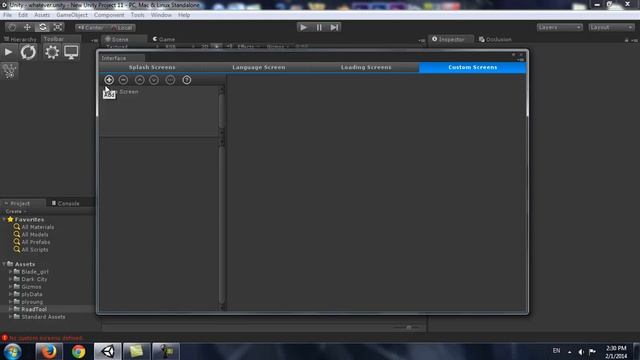640x360 pixels.
Task: Switch to the Game tab
Action: [x=164, y=40]
